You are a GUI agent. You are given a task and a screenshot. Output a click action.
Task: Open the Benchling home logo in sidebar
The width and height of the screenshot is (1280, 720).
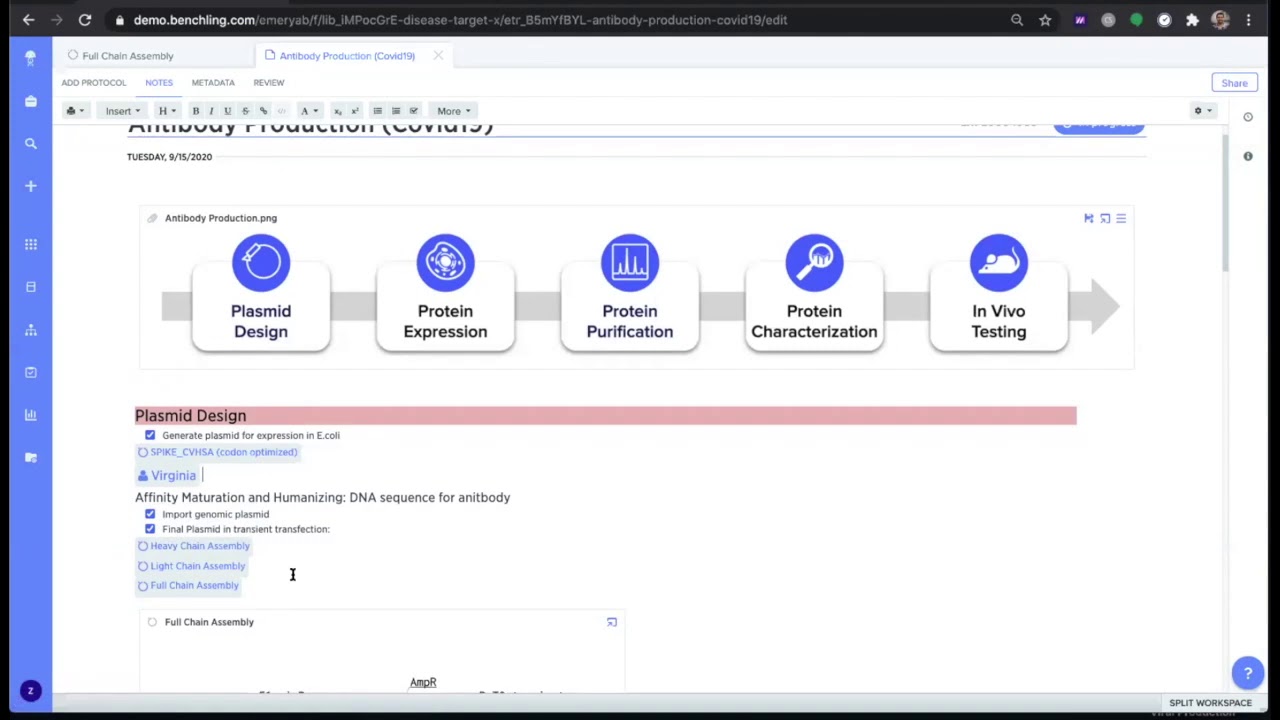(x=30, y=58)
